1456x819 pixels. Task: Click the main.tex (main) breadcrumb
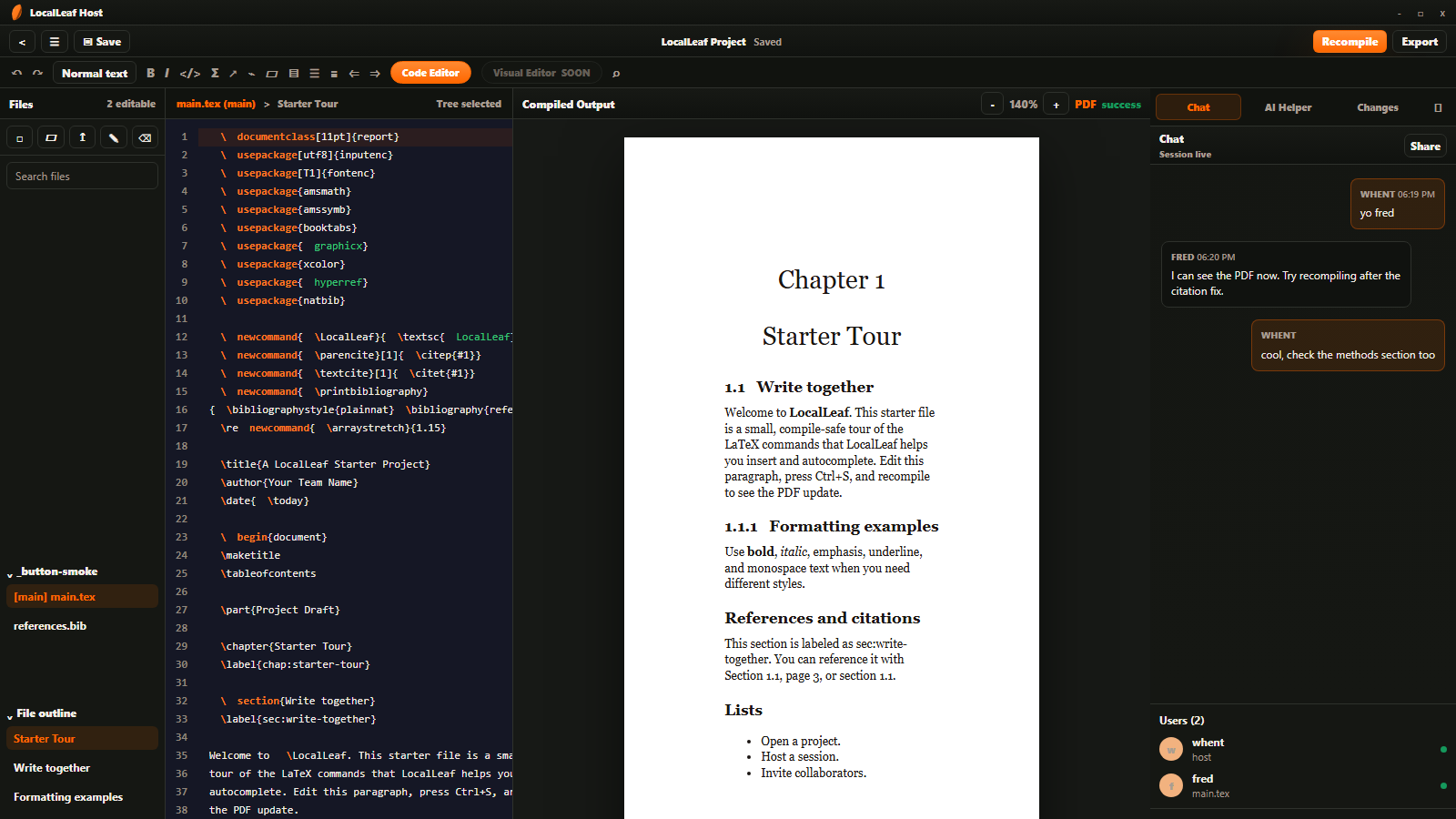[216, 104]
